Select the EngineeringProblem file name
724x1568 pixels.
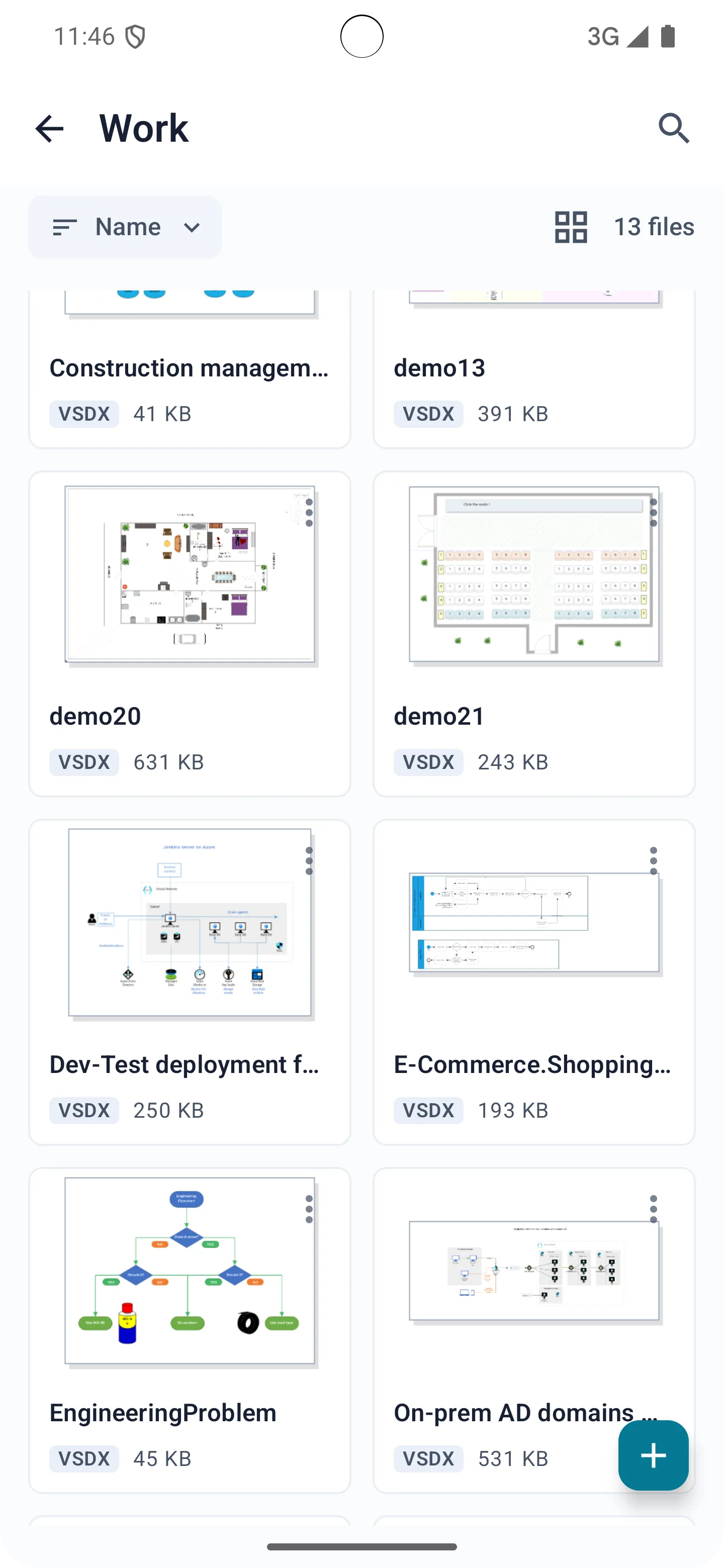163,1413
